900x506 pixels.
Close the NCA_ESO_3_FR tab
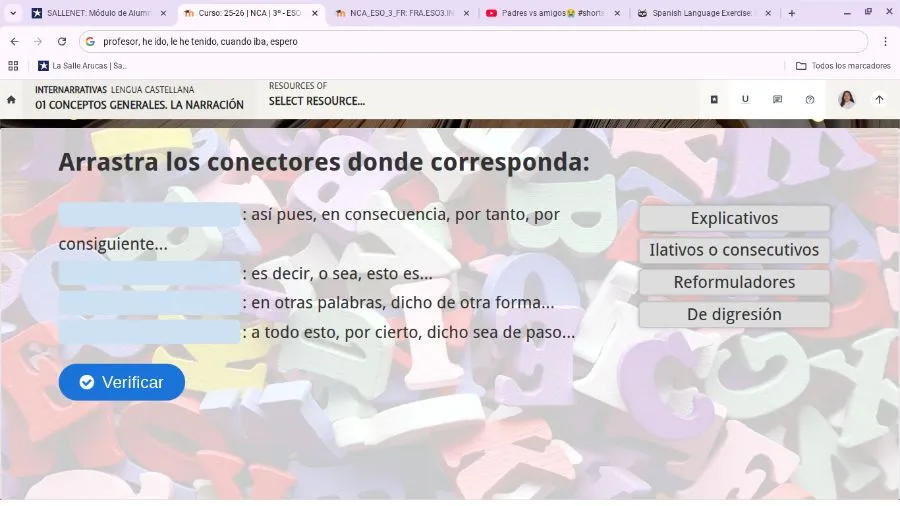(x=466, y=13)
